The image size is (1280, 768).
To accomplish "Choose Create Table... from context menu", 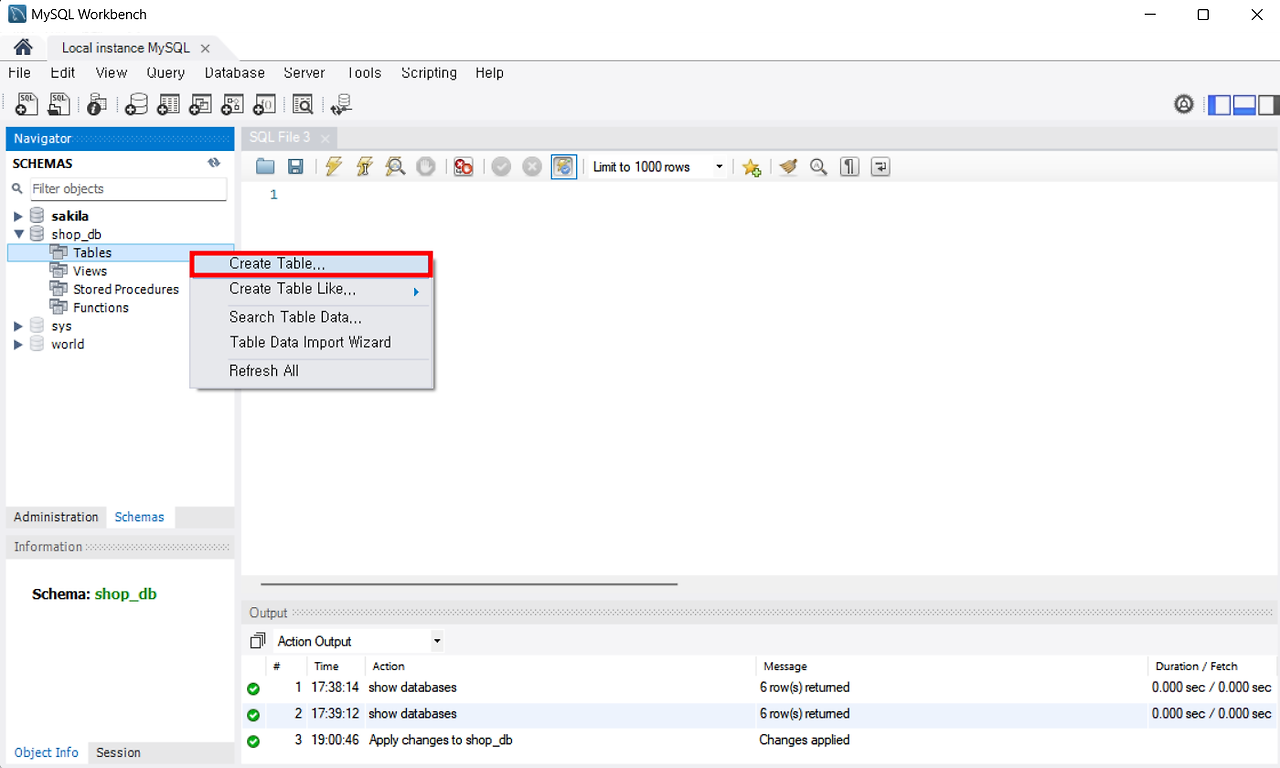I will coord(311,264).
